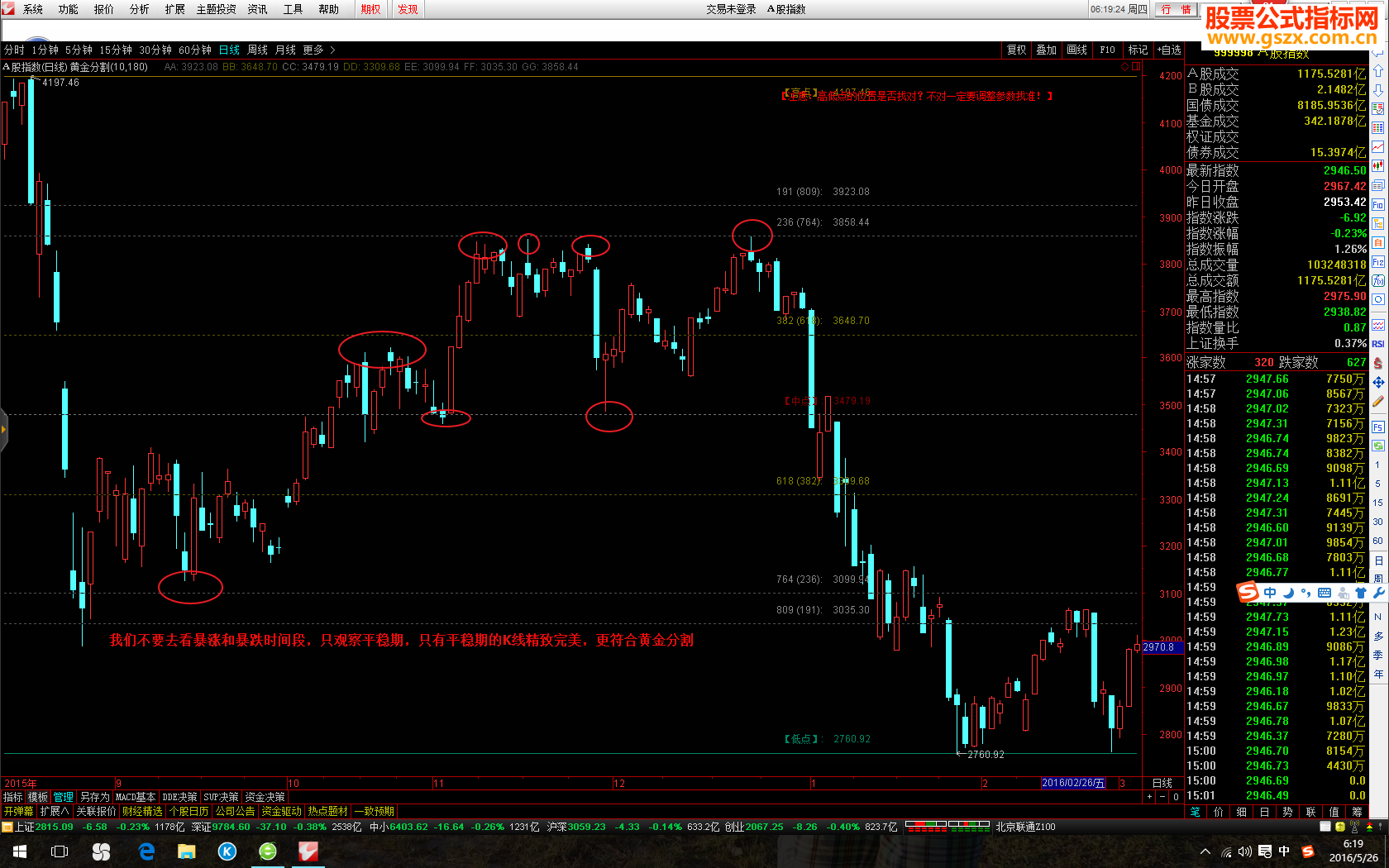Open the colored quote list icon in sidebar
The width and height of the screenshot is (1389, 868).
click(x=1378, y=108)
